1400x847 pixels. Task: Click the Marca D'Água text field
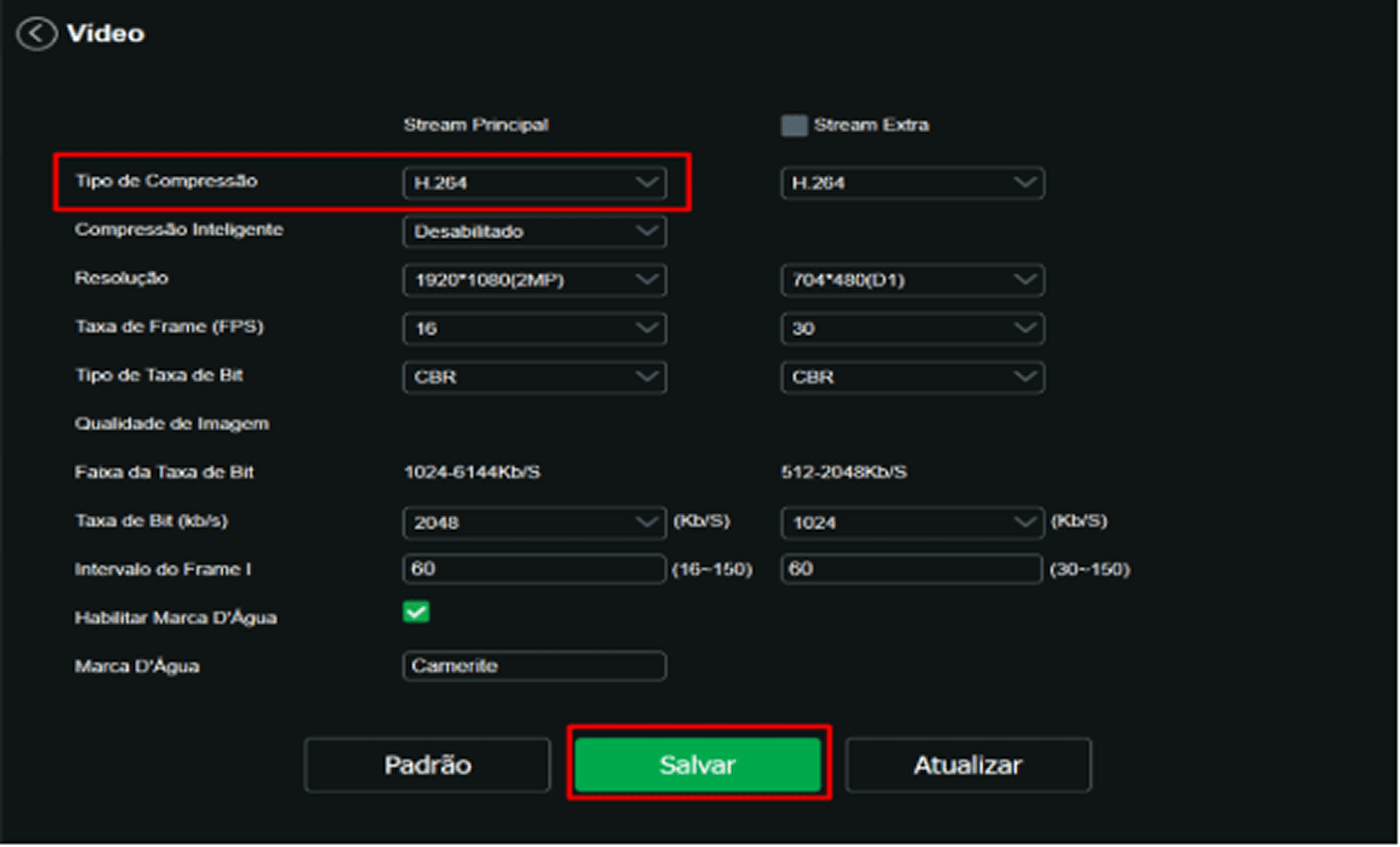coord(534,666)
